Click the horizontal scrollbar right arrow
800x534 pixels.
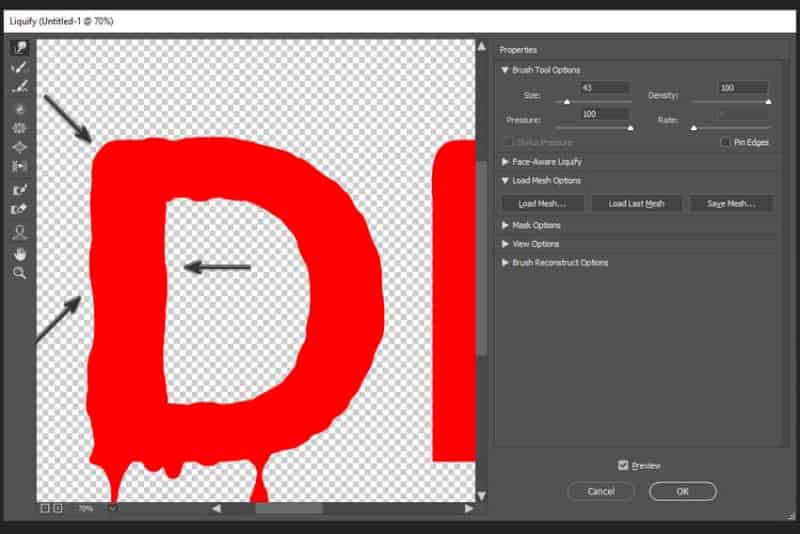click(469, 508)
